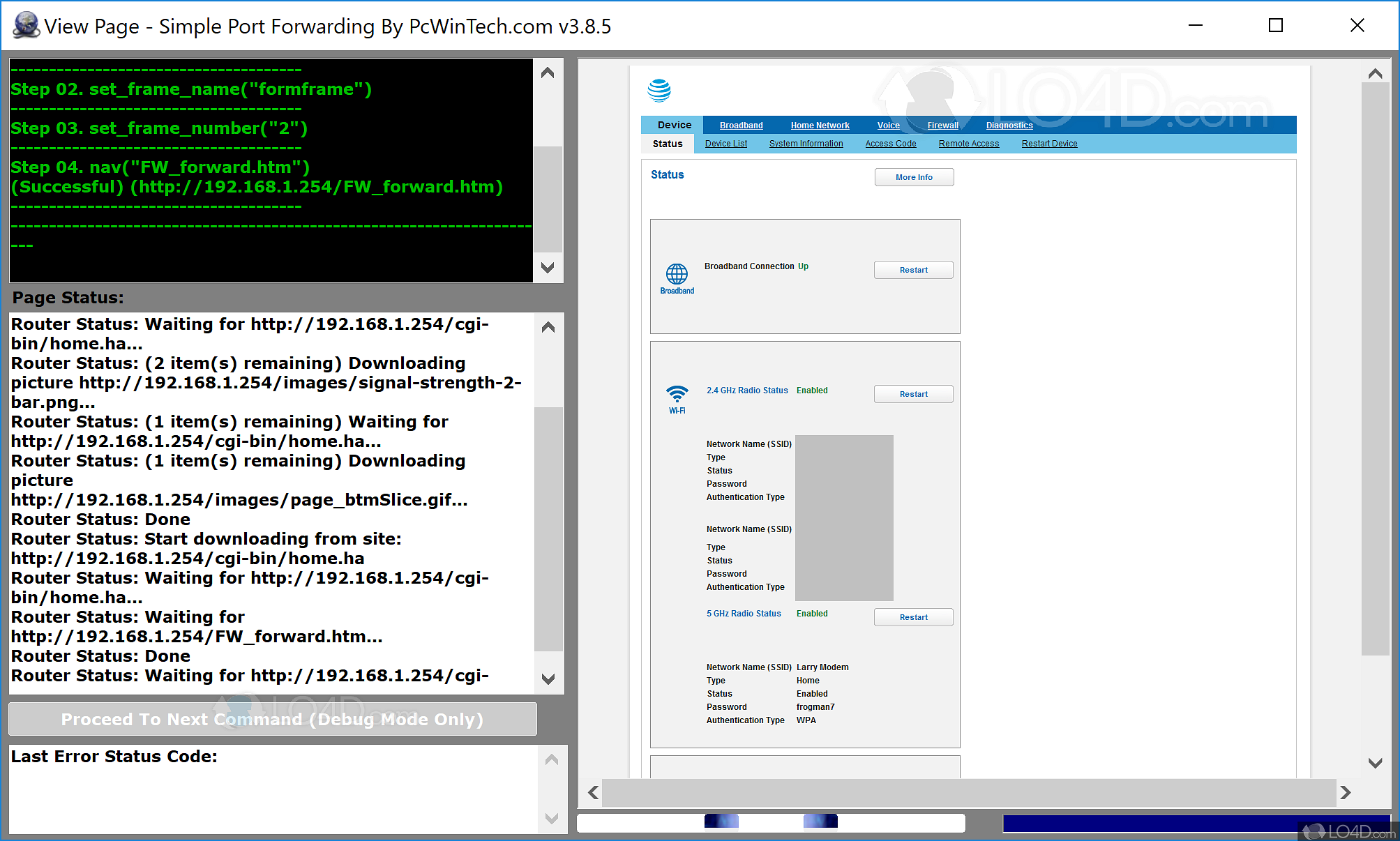Click the app icon in title bar

coord(26,26)
